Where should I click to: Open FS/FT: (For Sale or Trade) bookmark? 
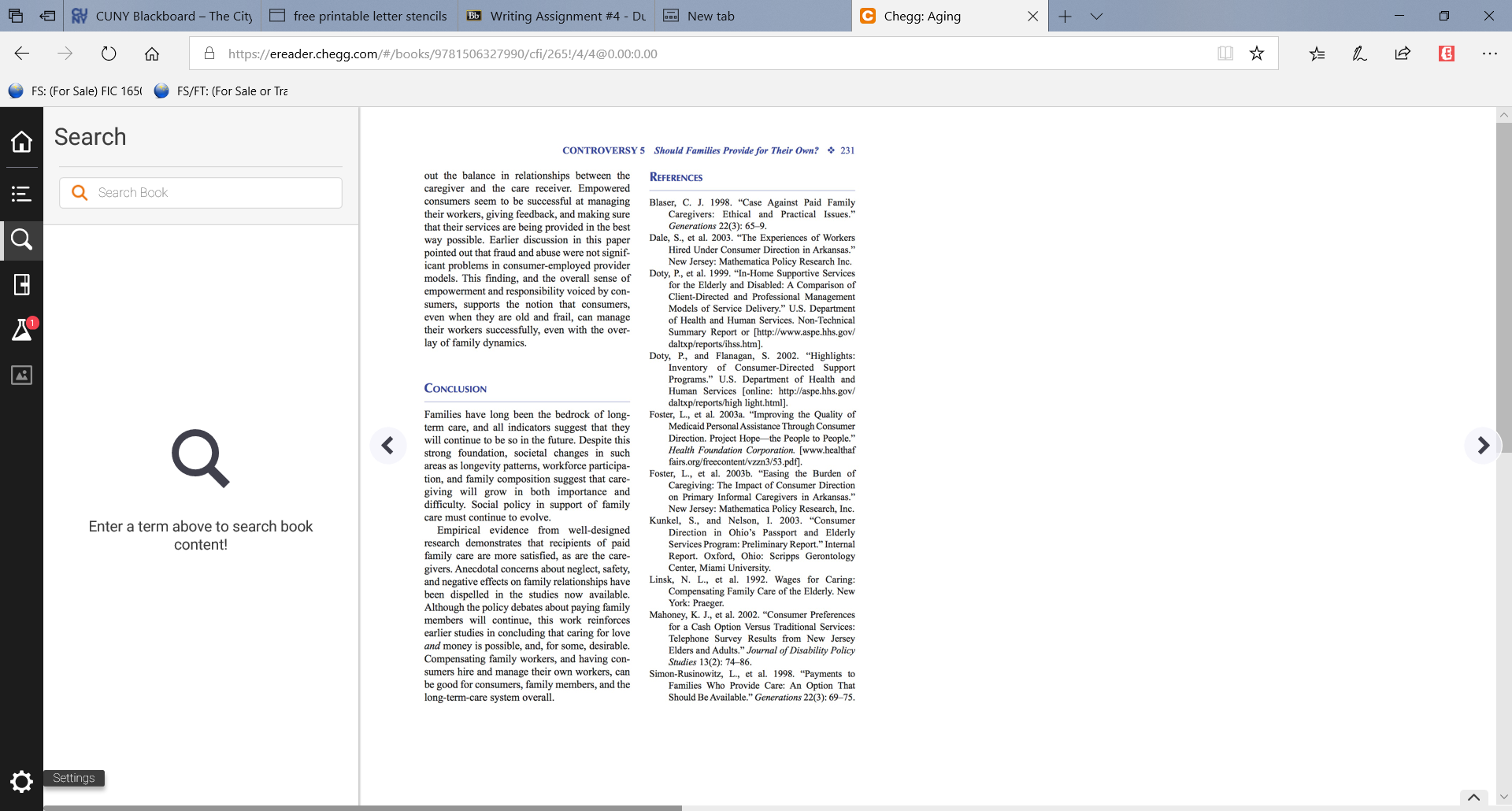point(222,91)
